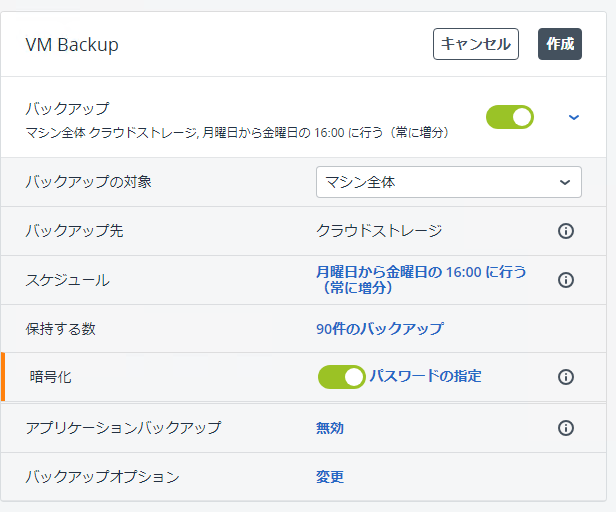View info icon for アプリケーションバックアップ

click(x=566, y=428)
